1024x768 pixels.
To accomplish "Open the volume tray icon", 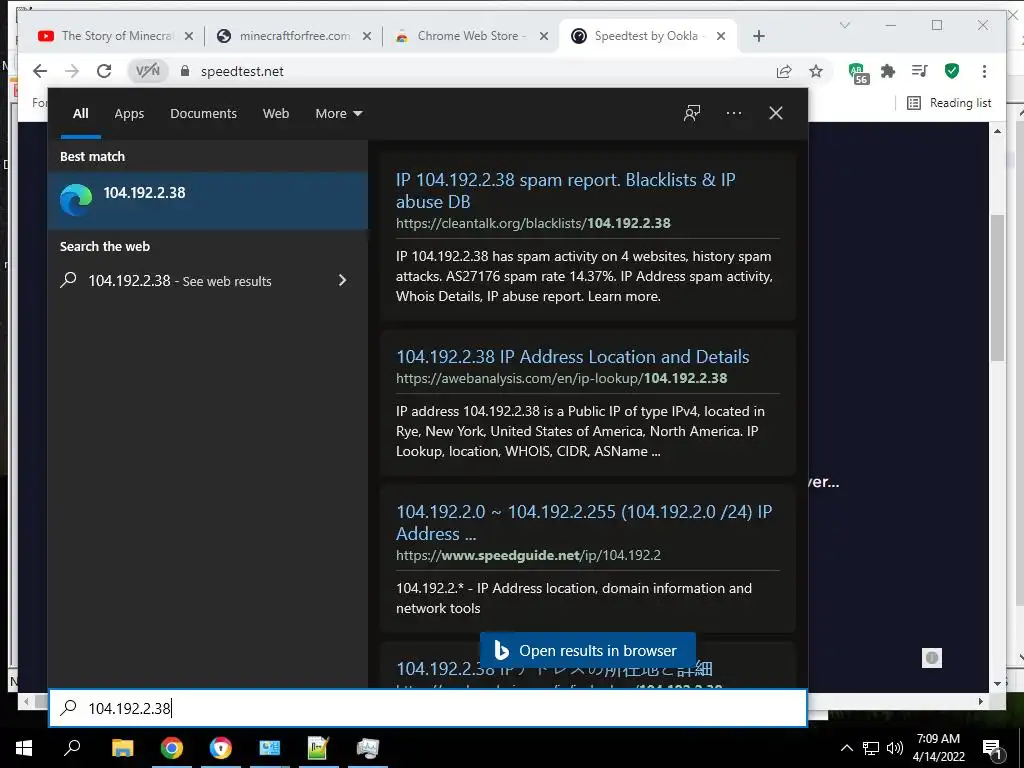I will pos(895,748).
